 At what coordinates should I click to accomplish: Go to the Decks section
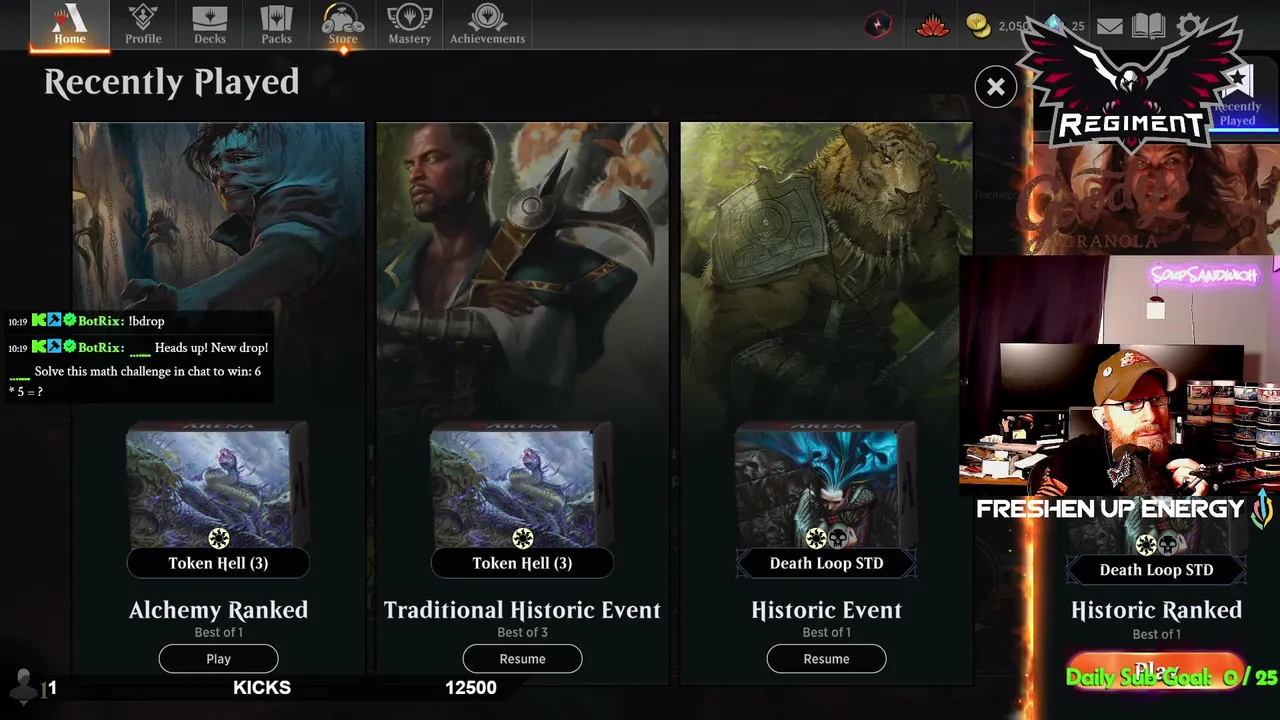point(209,25)
